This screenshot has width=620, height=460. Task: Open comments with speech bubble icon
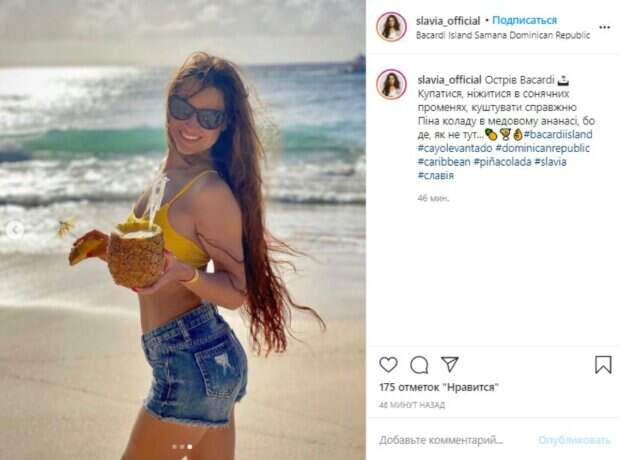(x=419, y=365)
